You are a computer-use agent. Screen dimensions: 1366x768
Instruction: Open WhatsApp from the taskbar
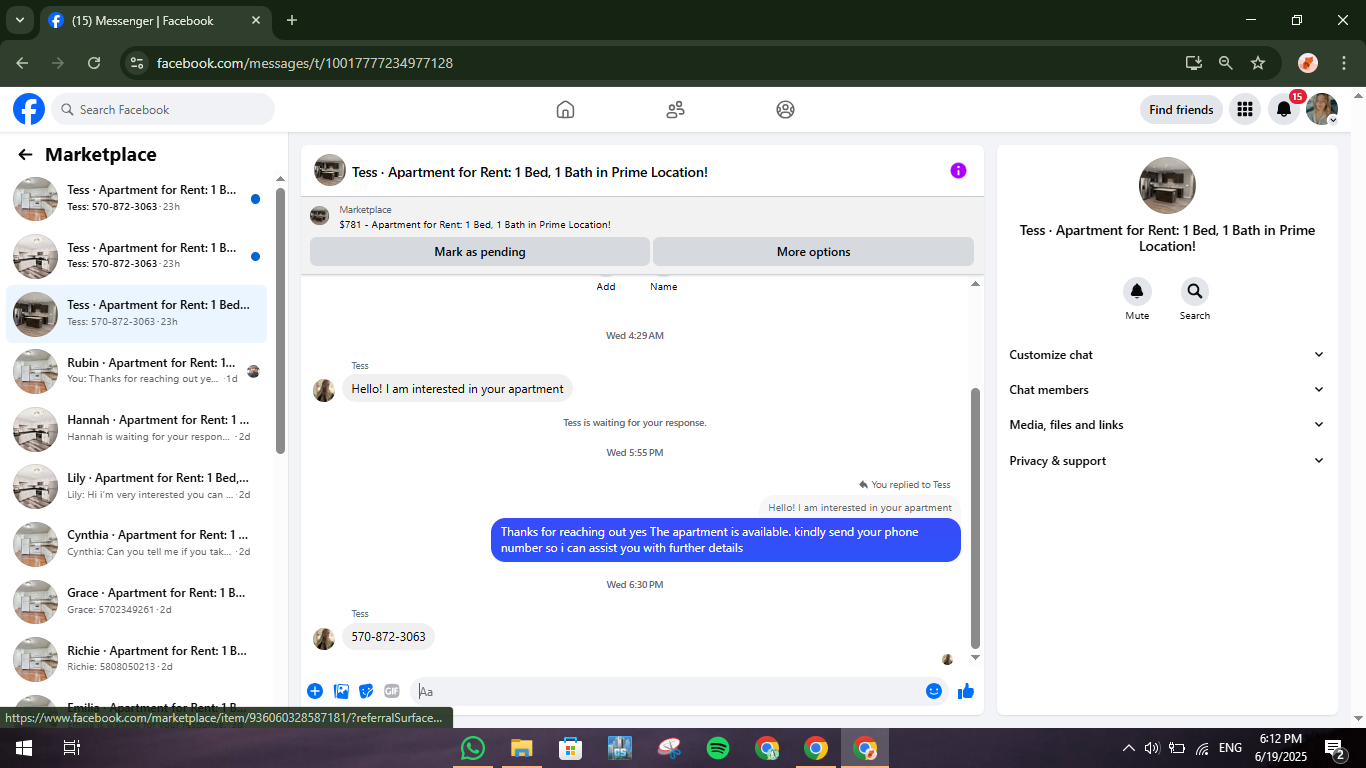tap(472, 748)
